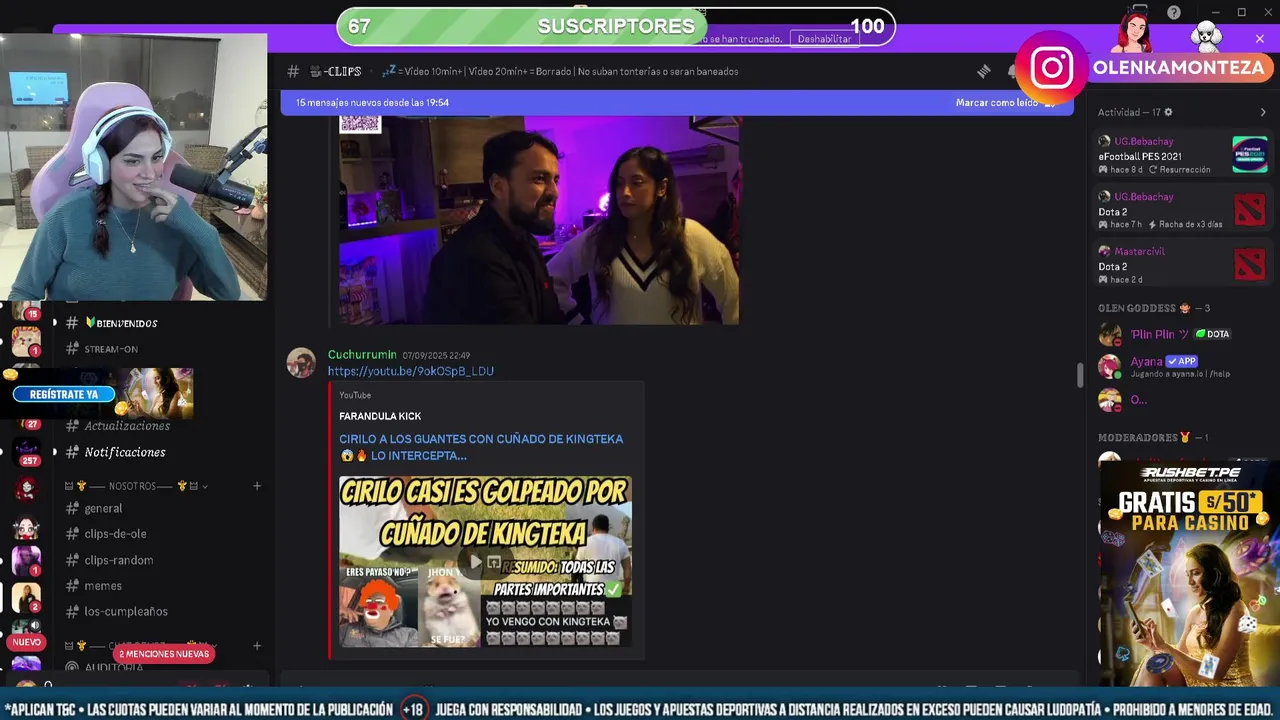Open server icon with badge 2
1280x720 pixels.
pyautogui.click(x=26, y=597)
